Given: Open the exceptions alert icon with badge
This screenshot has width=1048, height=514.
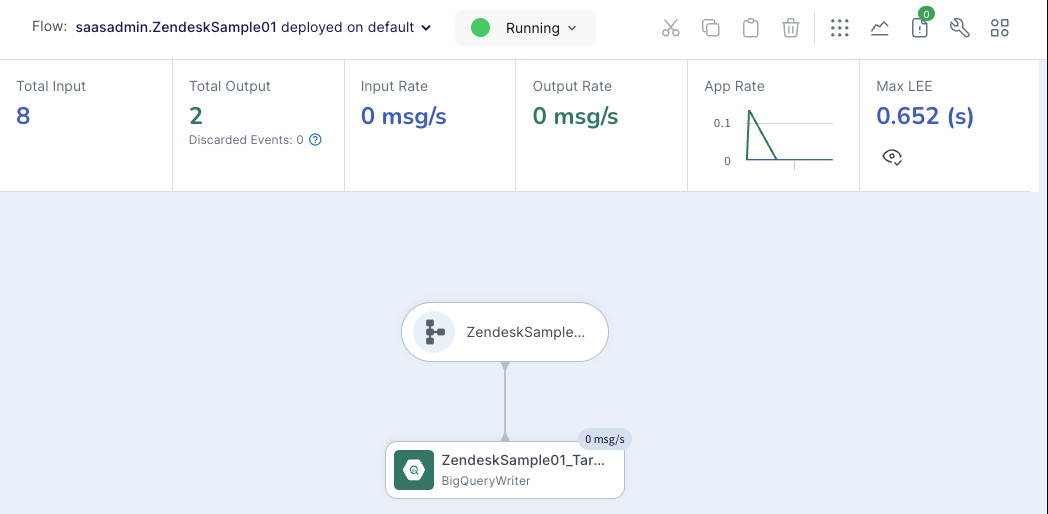Looking at the screenshot, I should (x=920, y=25).
